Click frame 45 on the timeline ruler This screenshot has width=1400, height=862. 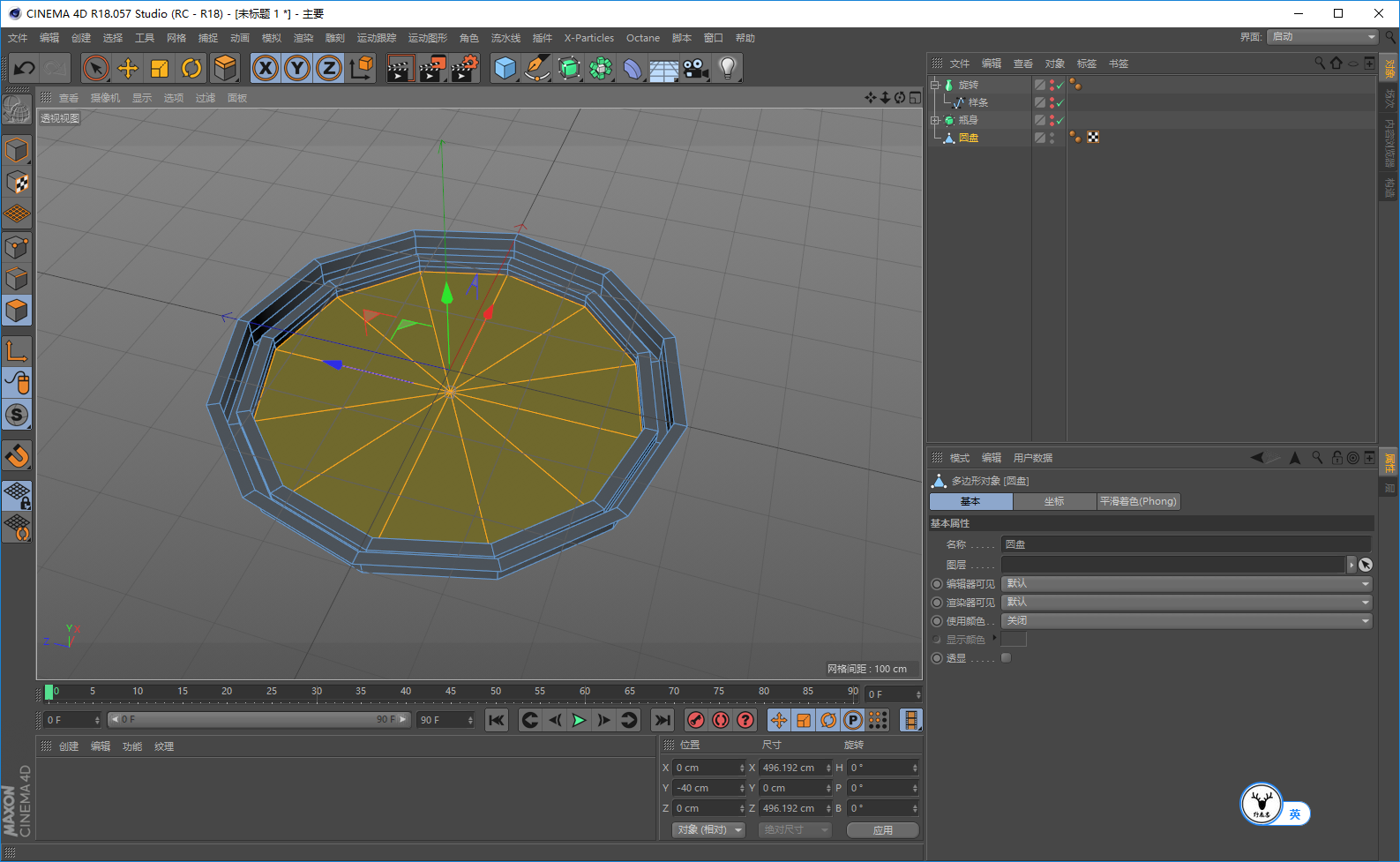pyautogui.click(x=451, y=693)
